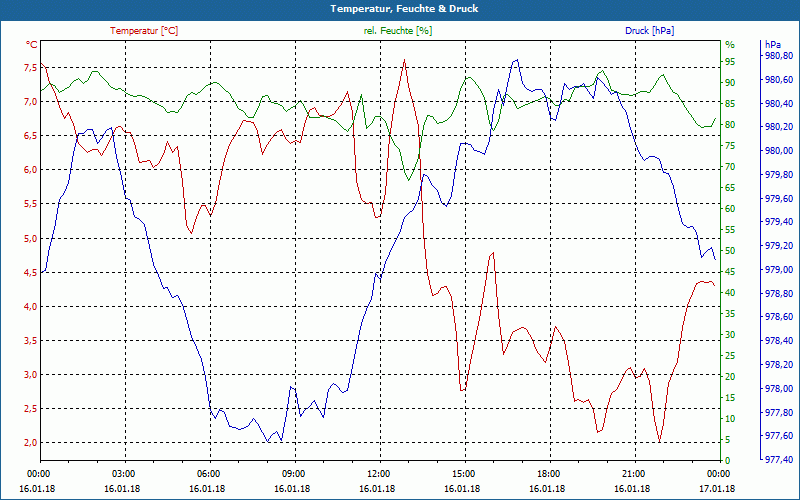Viewport: 800px width, 500px height.
Task: Click the 95 humidity axis value
Action: [730, 62]
